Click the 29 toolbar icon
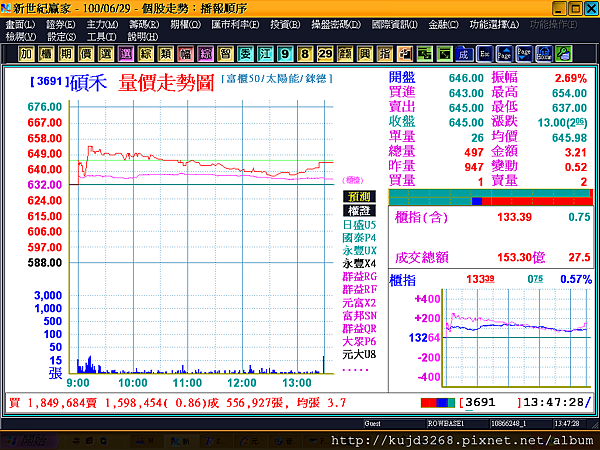The height and width of the screenshot is (450, 600). tap(325, 54)
